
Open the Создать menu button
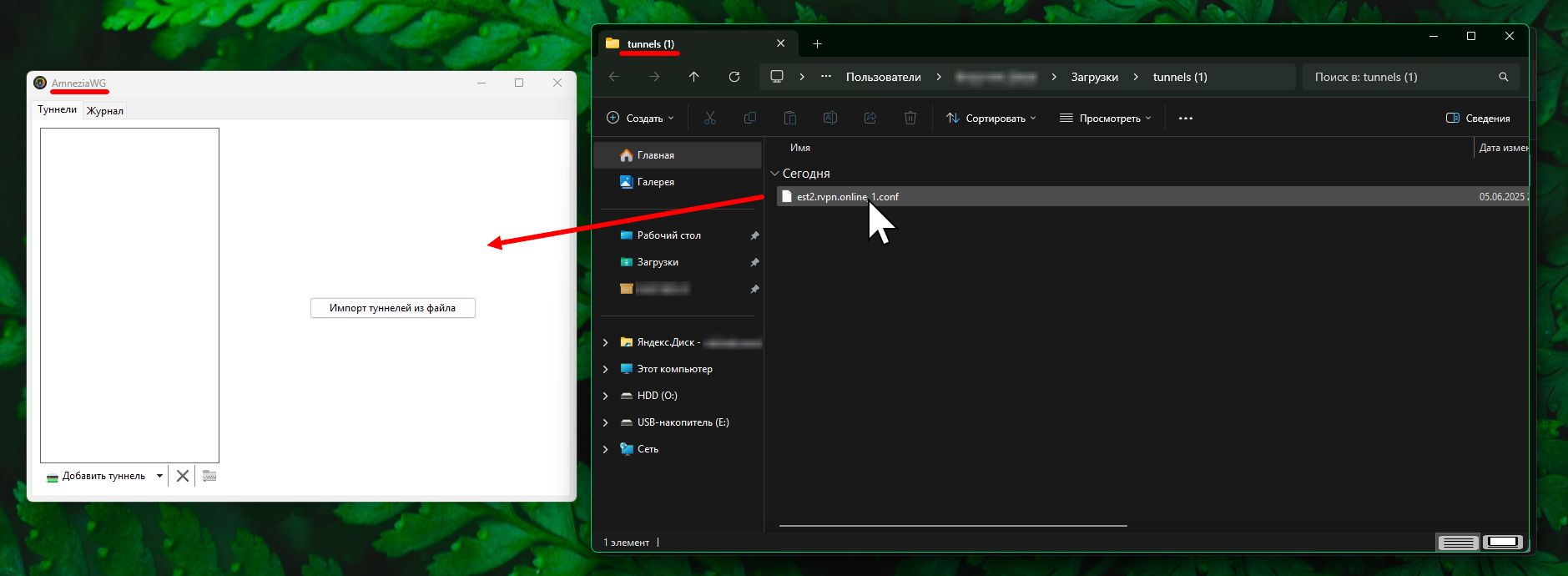(x=639, y=119)
